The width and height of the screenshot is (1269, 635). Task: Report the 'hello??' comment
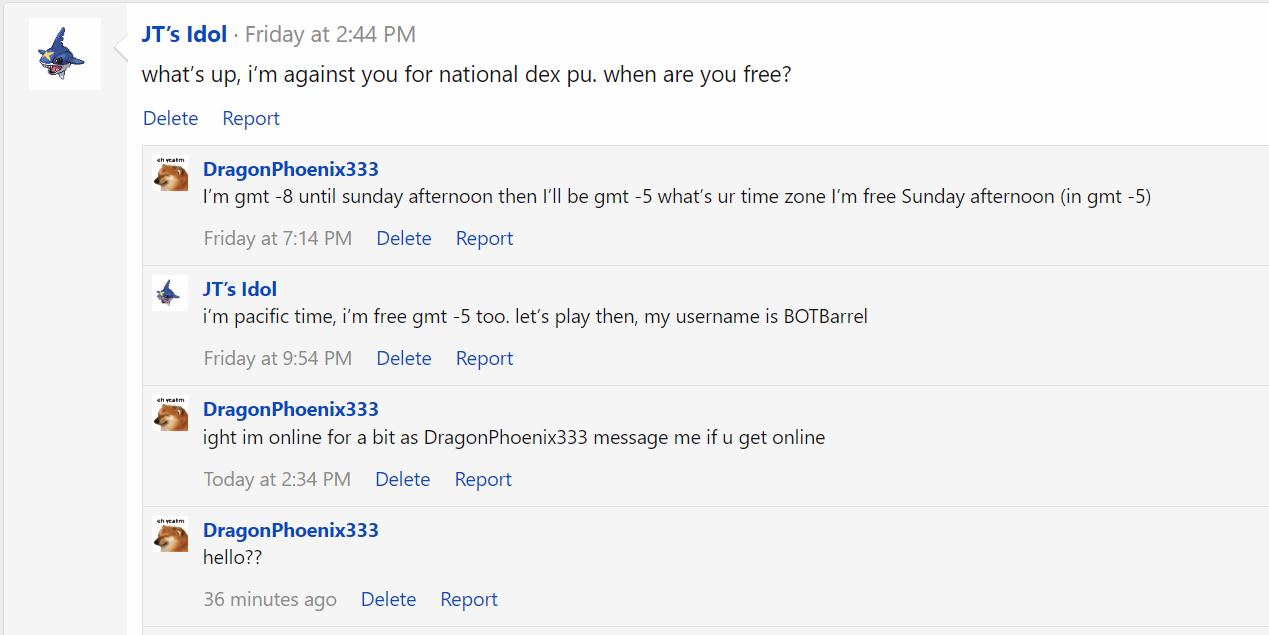coord(469,599)
